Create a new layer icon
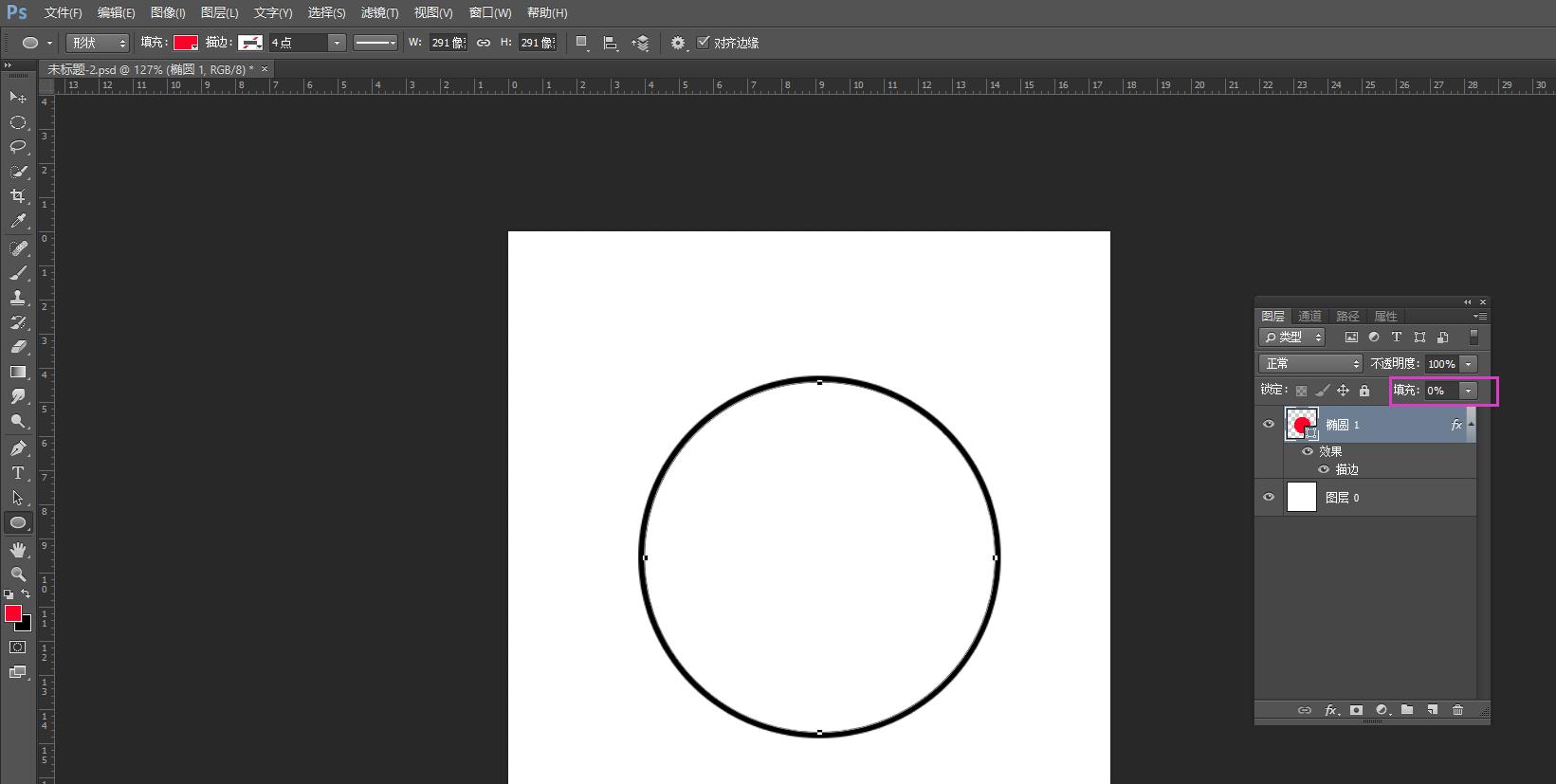 click(x=1433, y=710)
